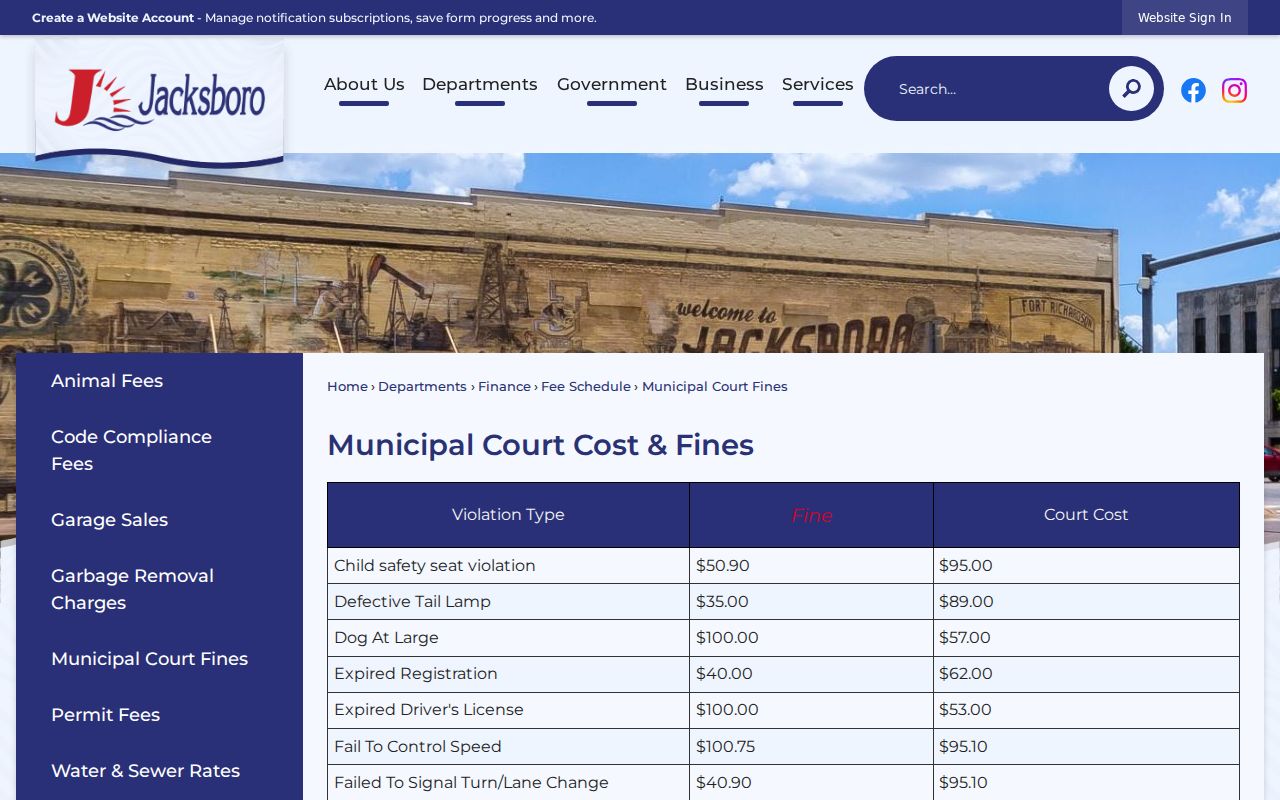The image size is (1280, 800).
Task: Select the Failed To Signal Turn/Lane Change cell
Action: point(508,783)
